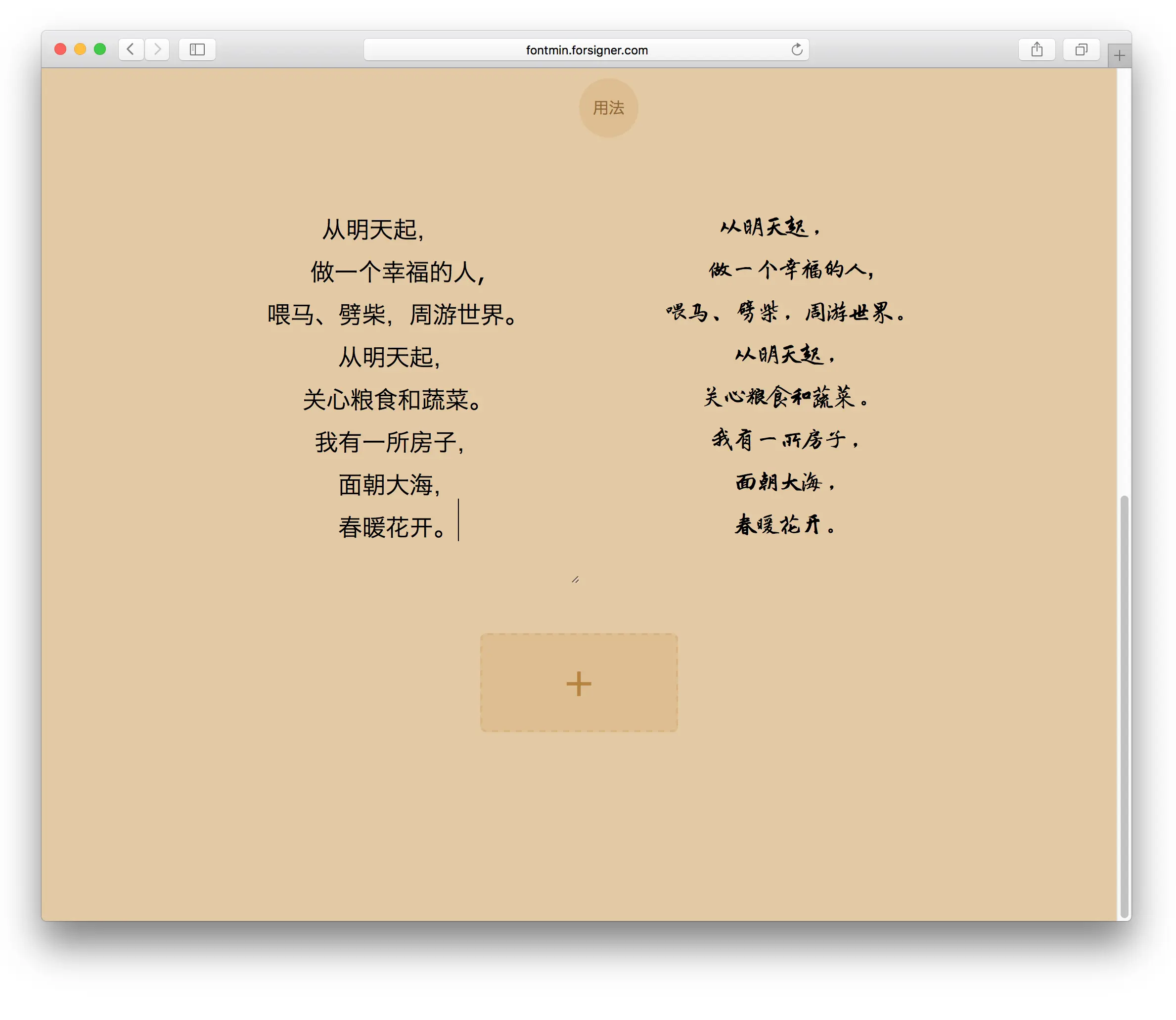Image resolution: width=1176 pixels, height=1020 pixels.
Task: Reload the fontmin page
Action: pyautogui.click(x=797, y=49)
